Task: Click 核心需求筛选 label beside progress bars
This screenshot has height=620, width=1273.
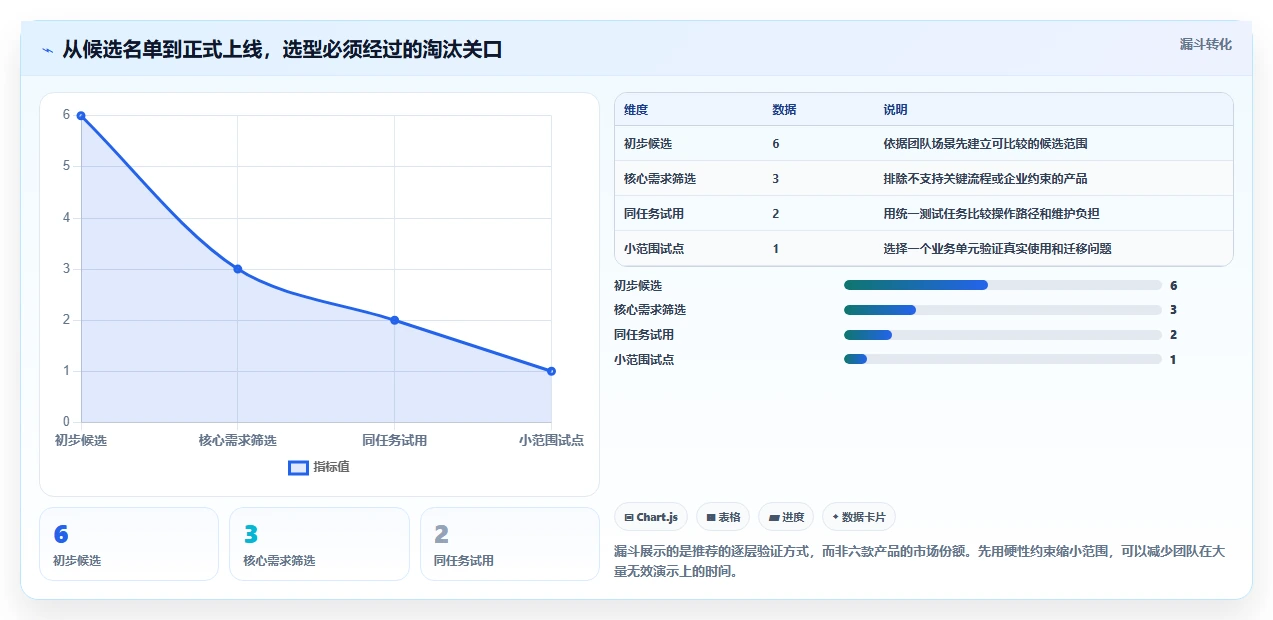Action: 650,310
